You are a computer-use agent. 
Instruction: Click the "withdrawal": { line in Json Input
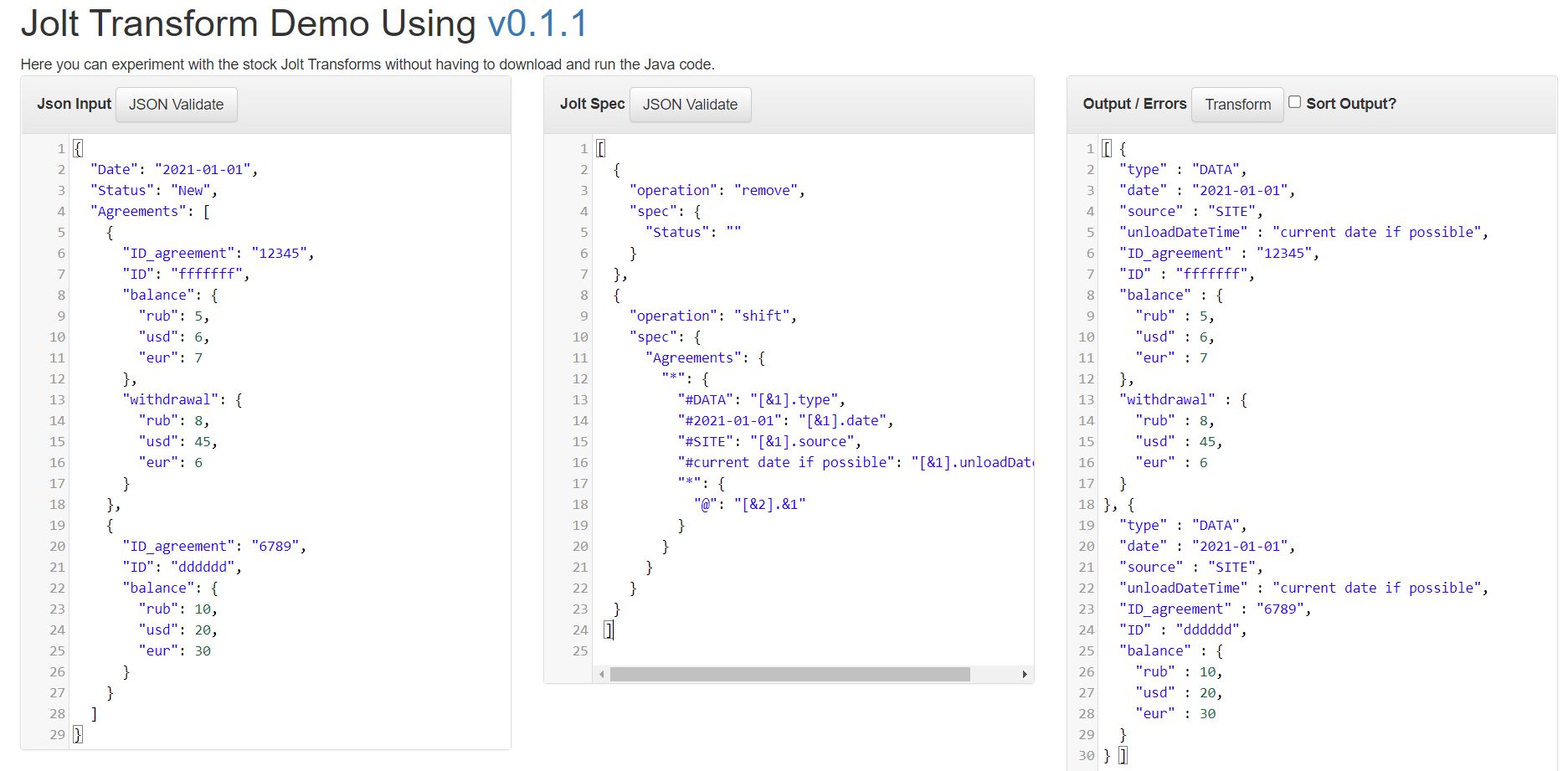coord(183,399)
